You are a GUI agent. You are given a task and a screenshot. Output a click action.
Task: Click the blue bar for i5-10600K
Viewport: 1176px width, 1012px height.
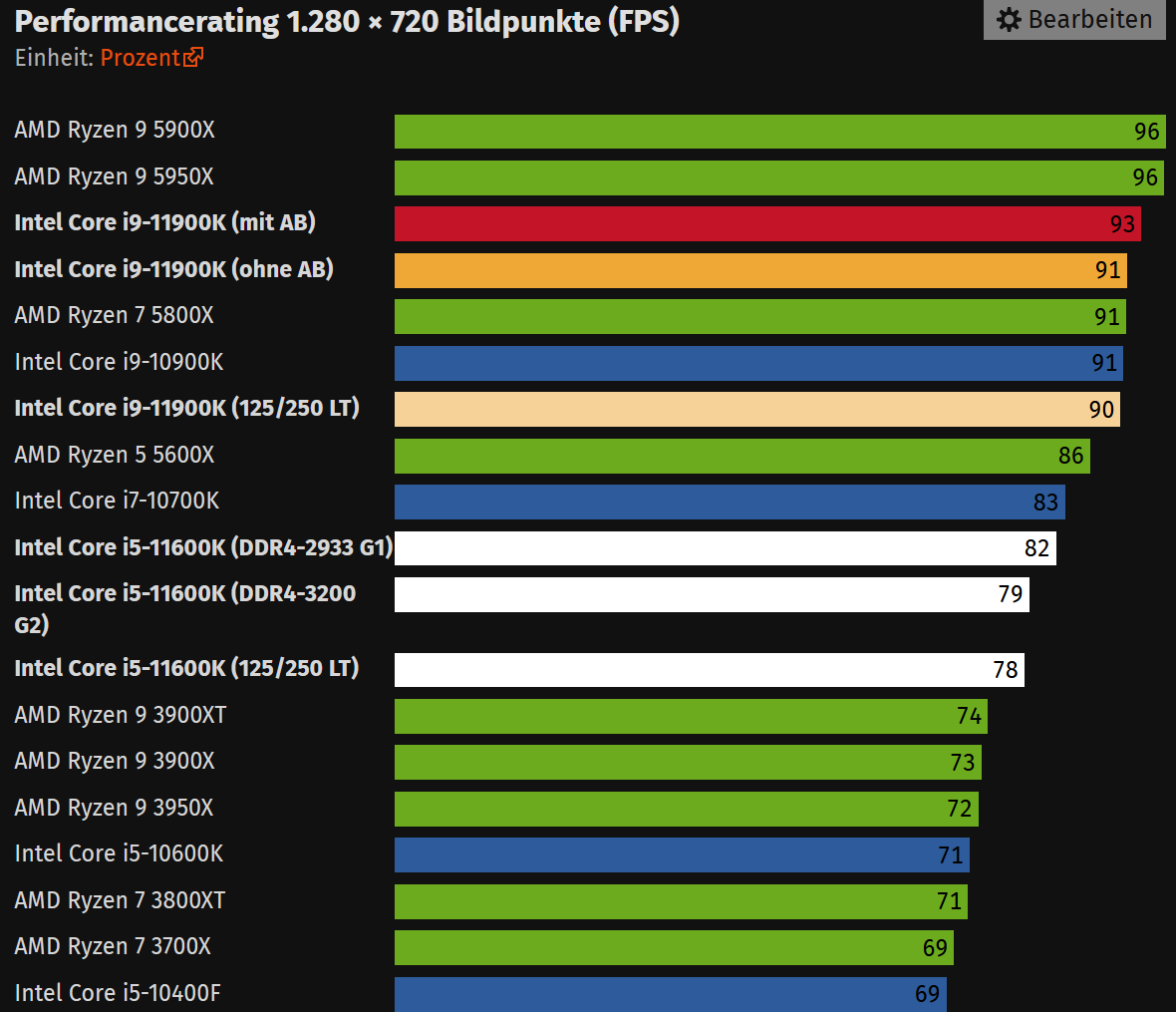682,854
